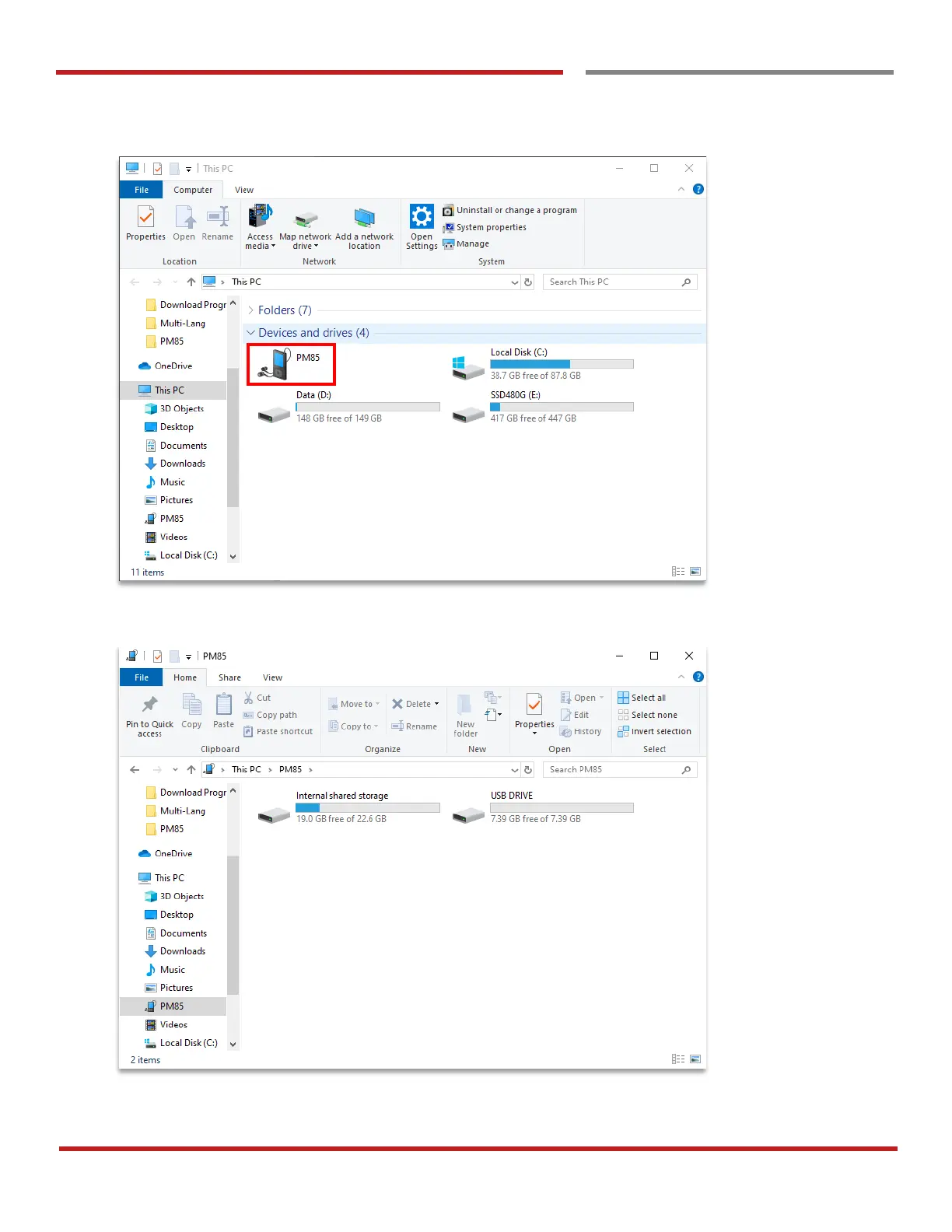This screenshot has height=1232, width=952.
Task: Click Paste shortcut in the ribbon
Action: (x=278, y=732)
